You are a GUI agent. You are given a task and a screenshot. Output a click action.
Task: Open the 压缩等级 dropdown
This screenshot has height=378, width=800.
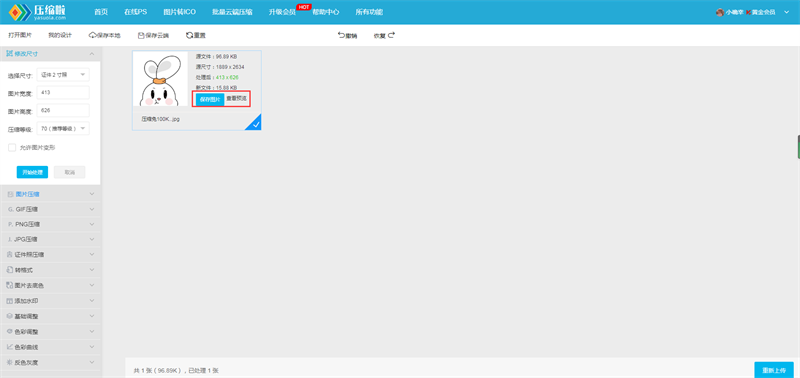click(63, 129)
